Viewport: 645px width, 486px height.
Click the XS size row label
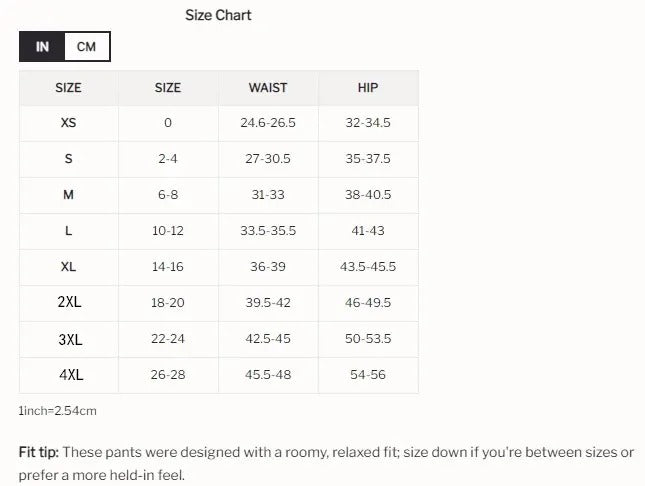pyautogui.click(x=68, y=123)
